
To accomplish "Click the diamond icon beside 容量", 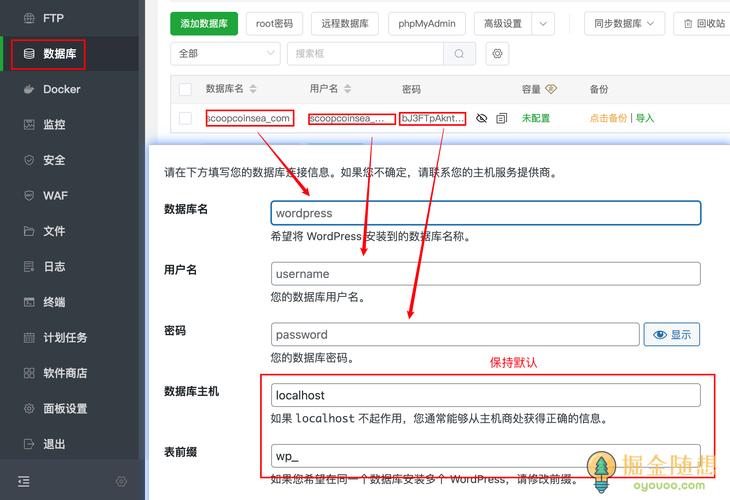I will pyautogui.click(x=551, y=89).
